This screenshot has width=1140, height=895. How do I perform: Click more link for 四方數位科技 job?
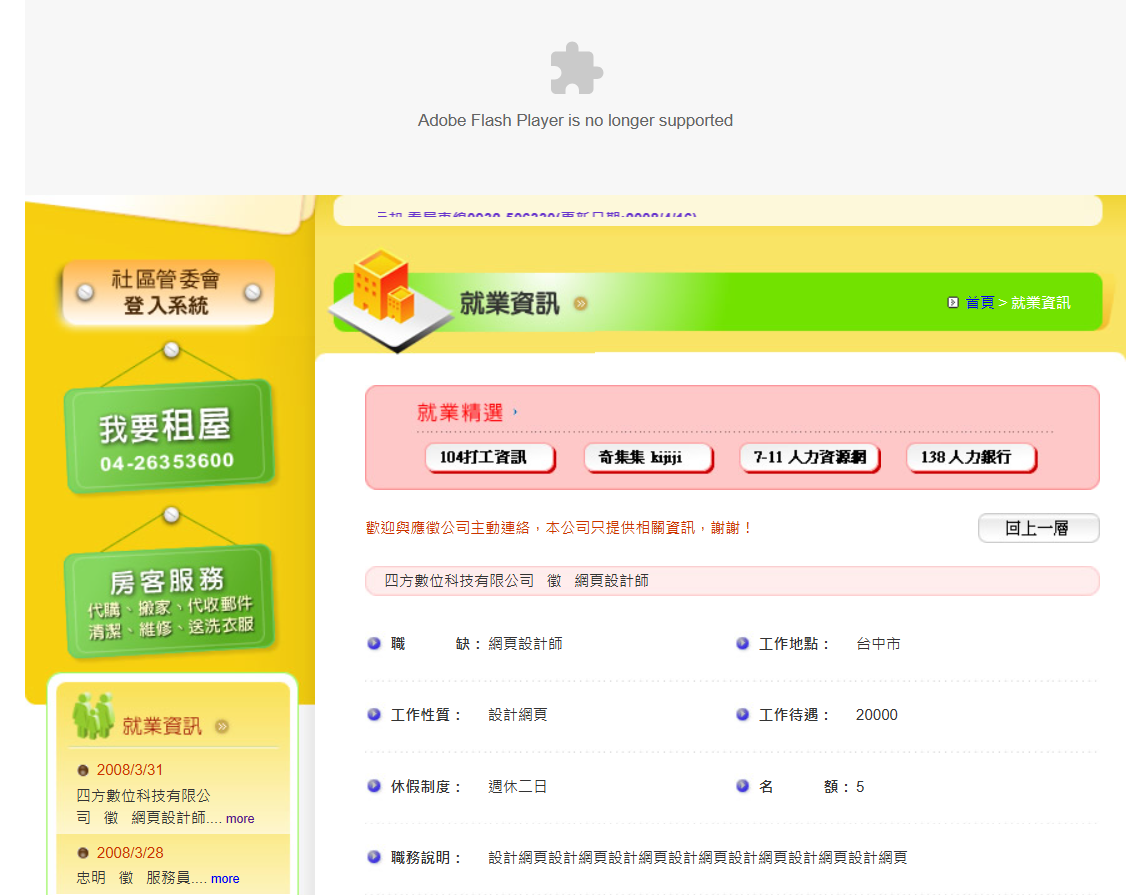pyautogui.click(x=240, y=819)
